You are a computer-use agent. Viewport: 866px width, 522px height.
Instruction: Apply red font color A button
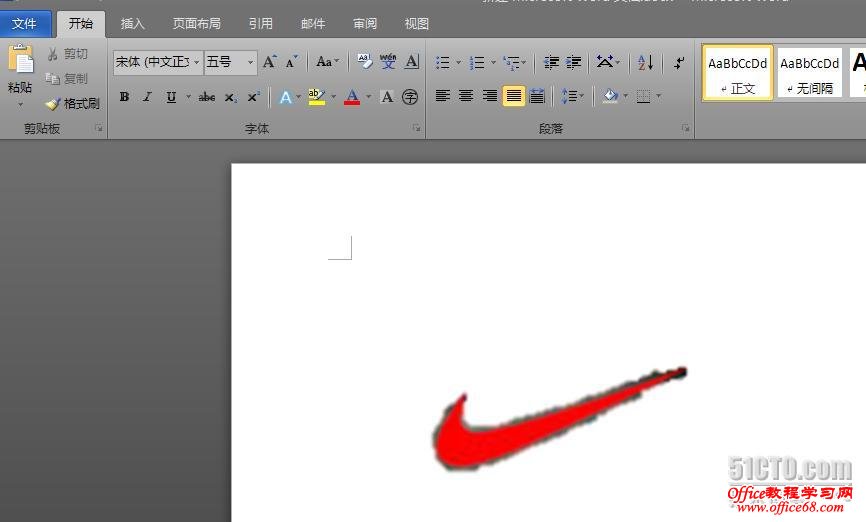point(352,97)
